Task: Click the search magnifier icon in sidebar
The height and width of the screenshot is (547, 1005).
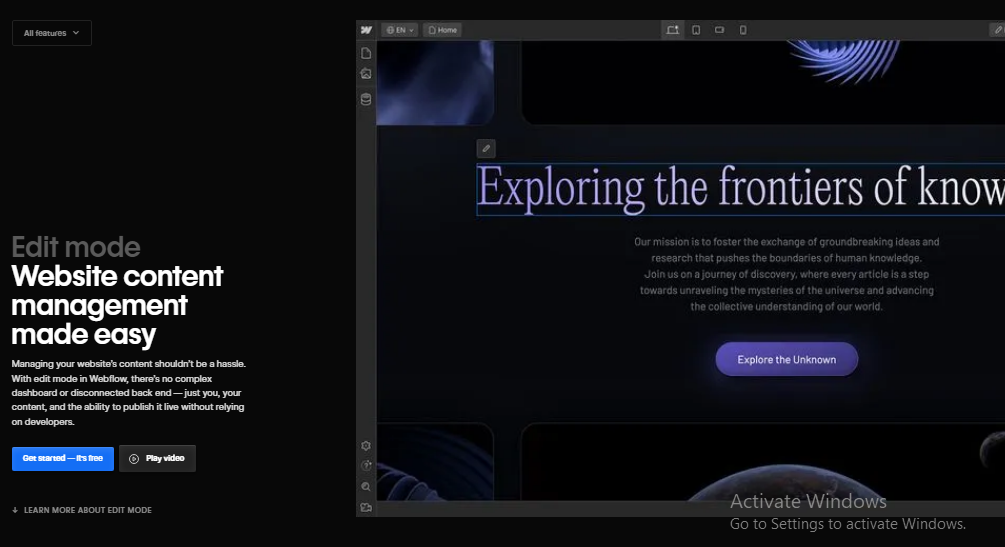Action: coord(366,487)
